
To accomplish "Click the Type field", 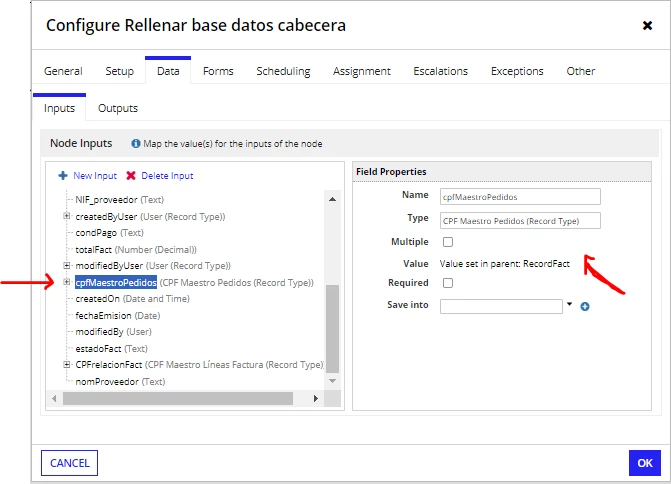I will [520, 221].
